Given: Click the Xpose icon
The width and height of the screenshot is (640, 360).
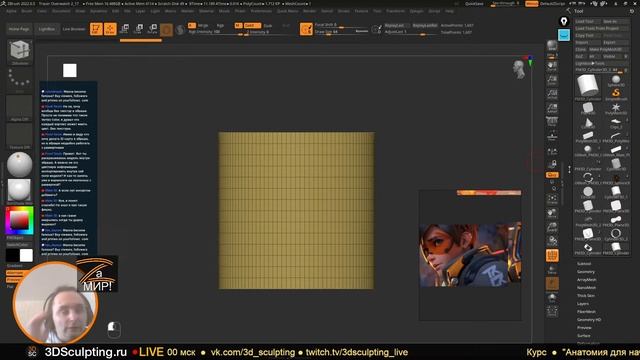Looking at the screenshot, I should pyautogui.click(x=552, y=311).
